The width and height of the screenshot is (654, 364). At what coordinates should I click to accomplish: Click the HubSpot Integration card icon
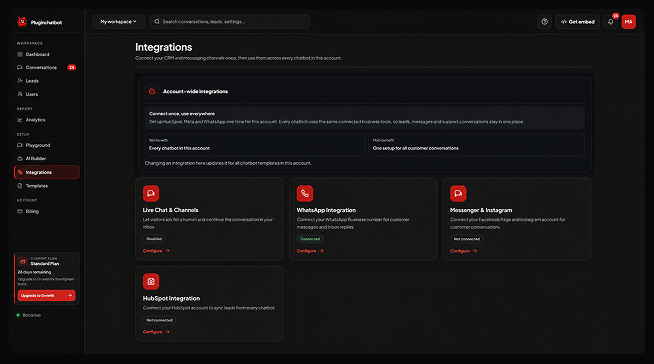pyautogui.click(x=151, y=281)
